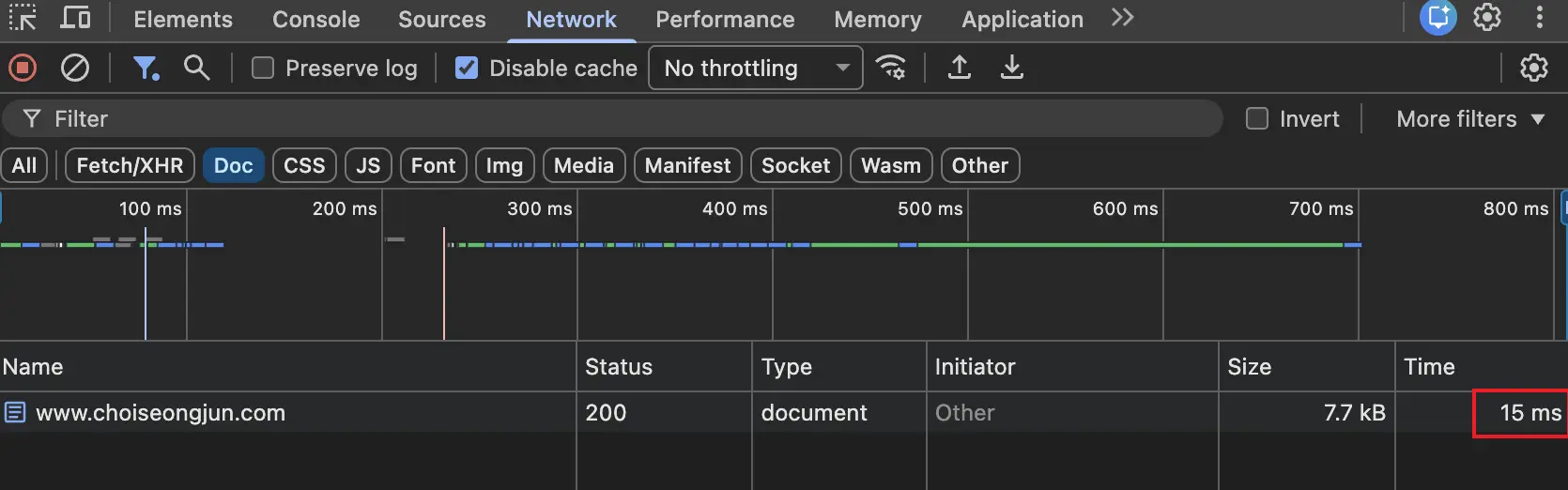The height and width of the screenshot is (490, 1568).
Task: Stop recording network log
Action: tap(23, 68)
